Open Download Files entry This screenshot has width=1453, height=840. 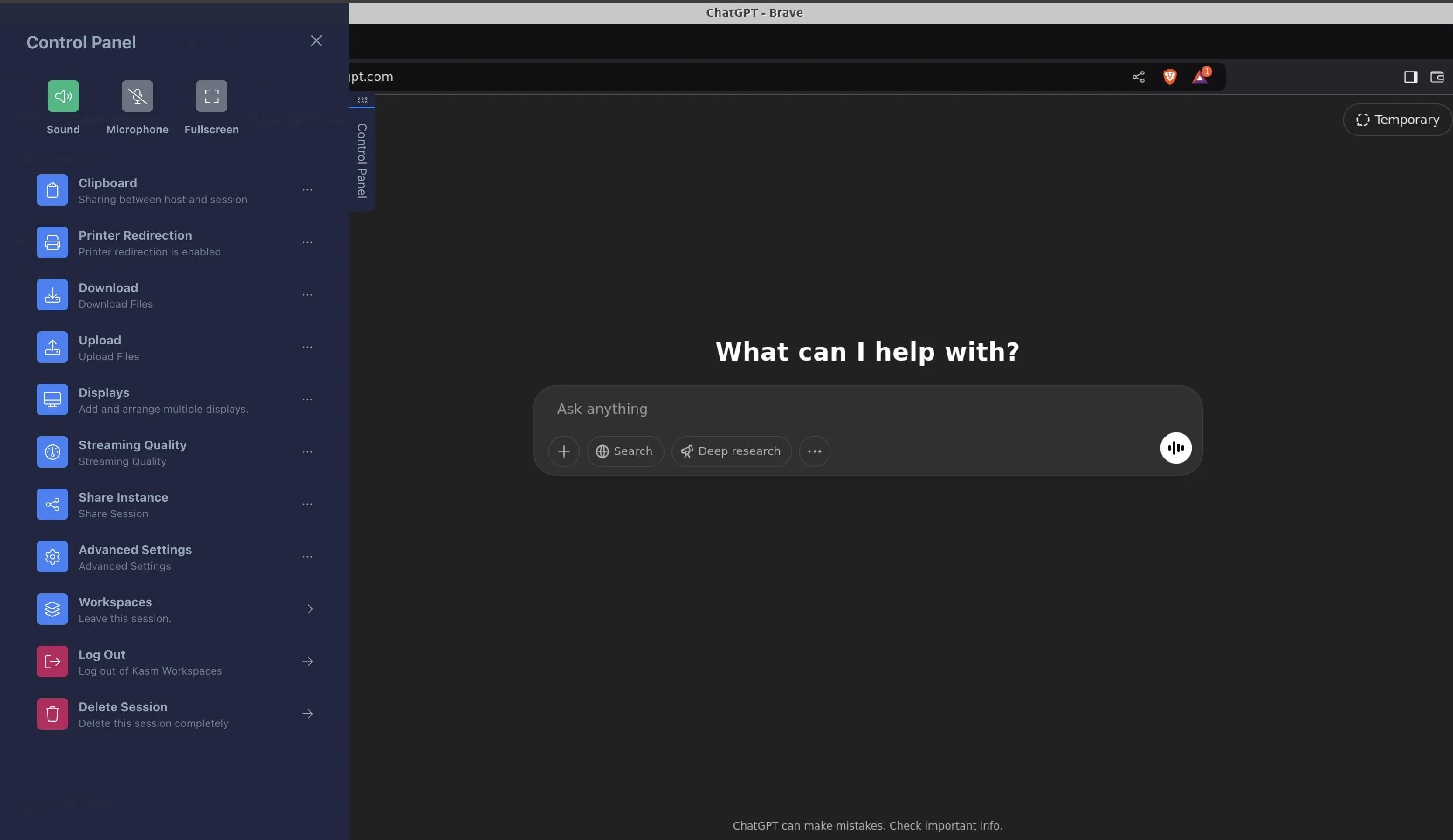pos(175,295)
